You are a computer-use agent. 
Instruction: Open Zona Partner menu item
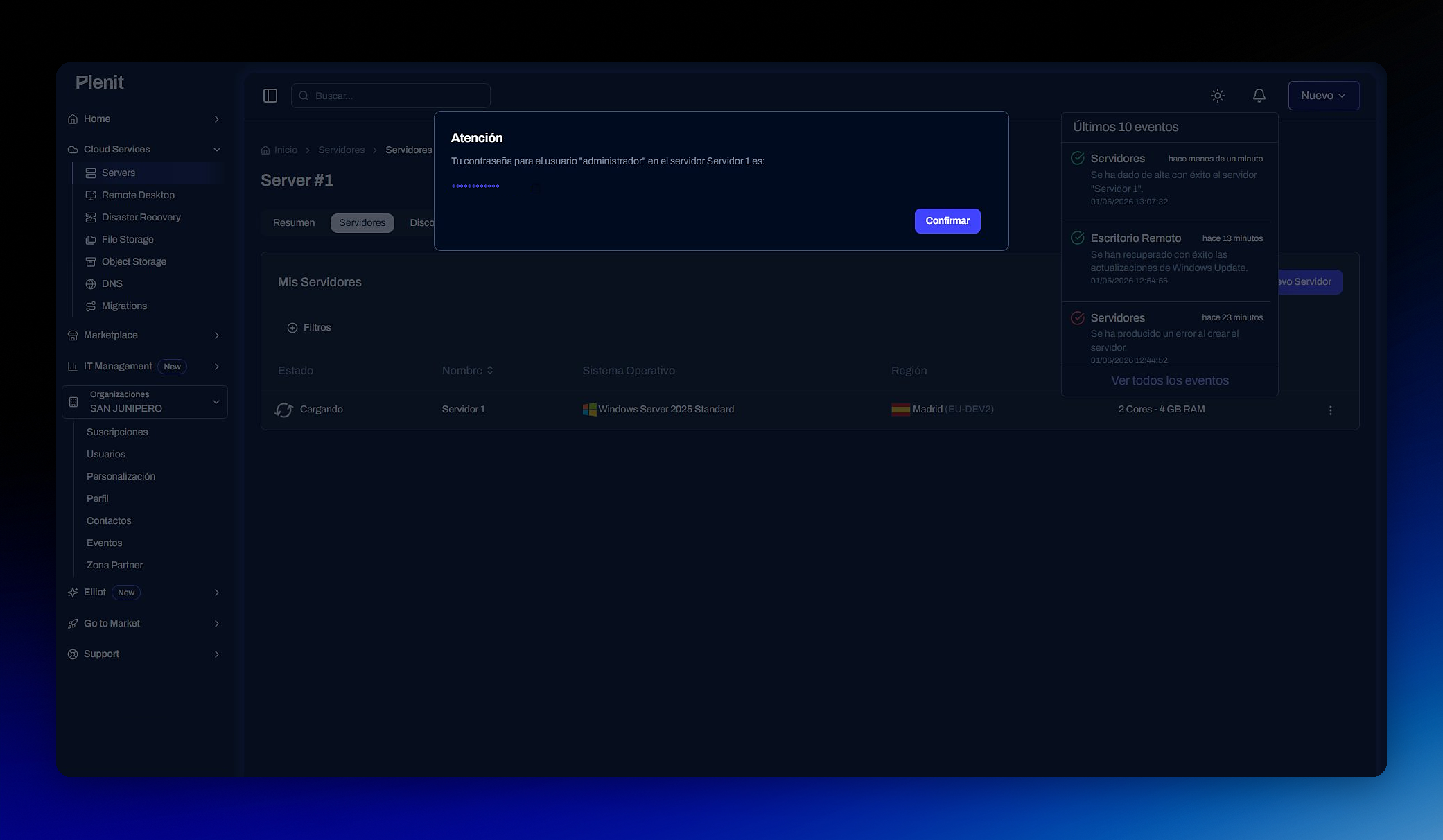pos(114,565)
